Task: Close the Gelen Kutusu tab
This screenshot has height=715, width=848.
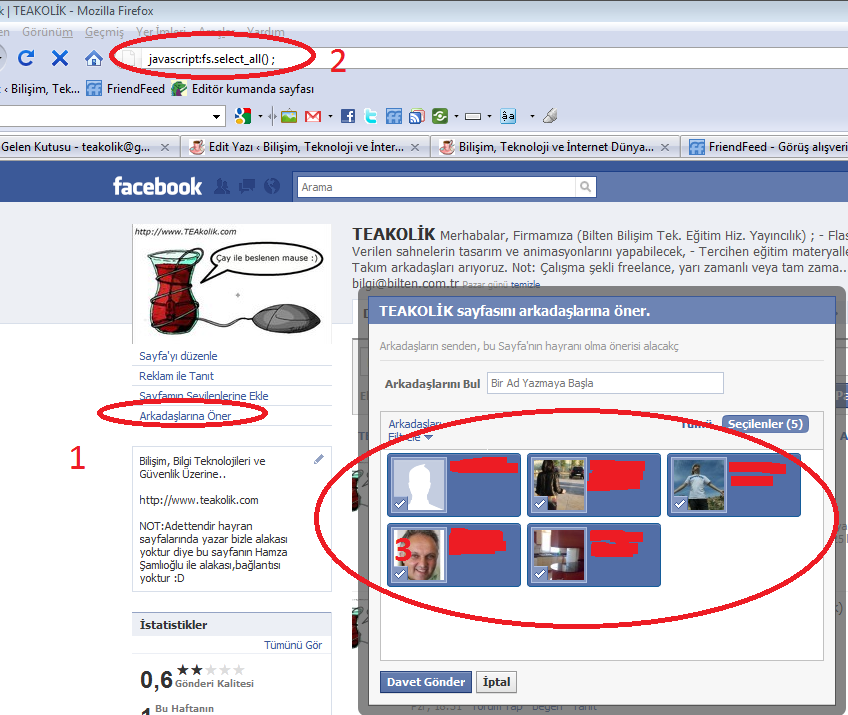Action: [165, 147]
